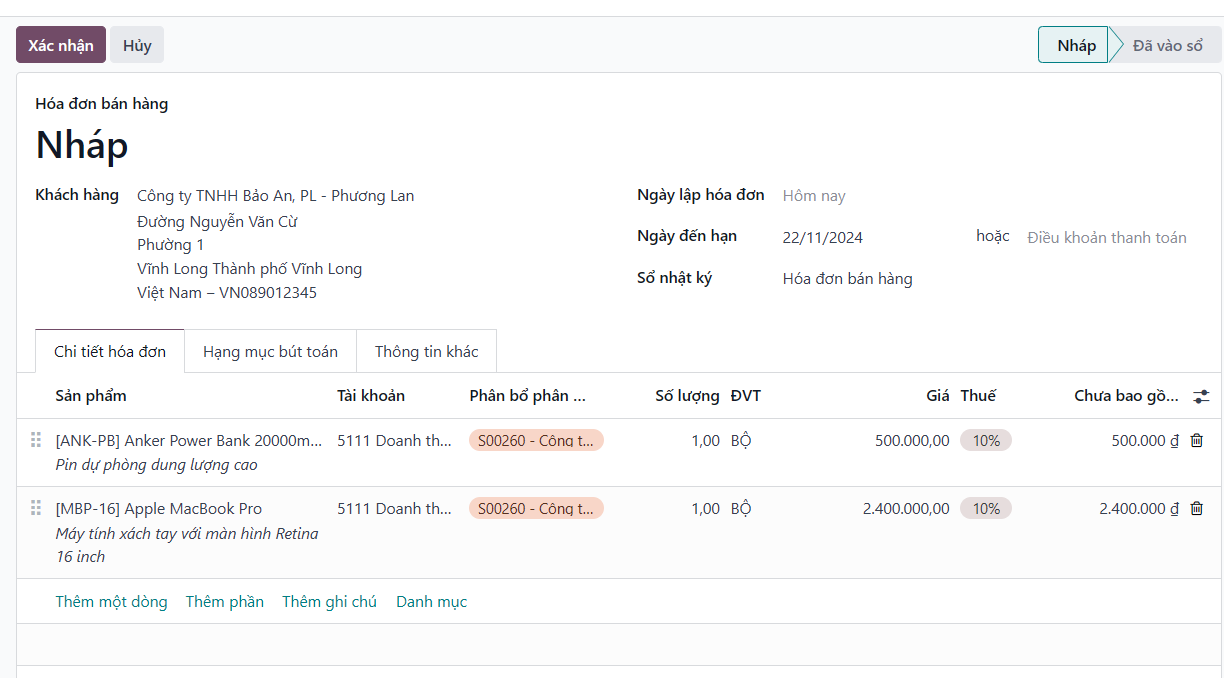Select the Đã vào sổ status stage

pos(1167,45)
